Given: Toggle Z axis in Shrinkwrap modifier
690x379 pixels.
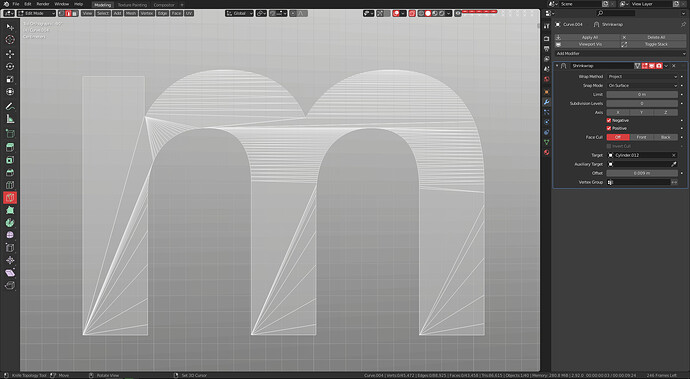Looking at the screenshot, I should 666,112.
